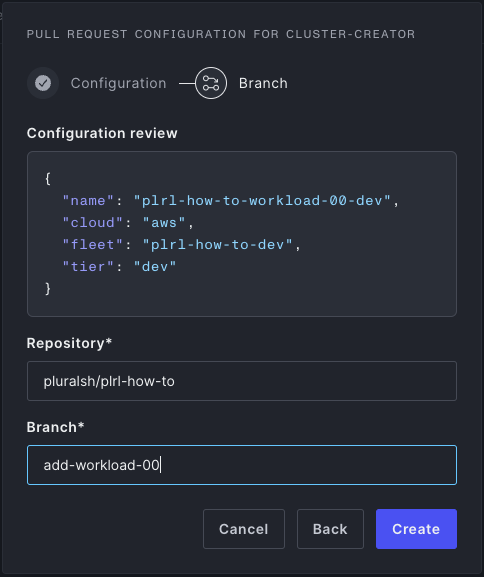Click the Repository input field

tap(242, 381)
